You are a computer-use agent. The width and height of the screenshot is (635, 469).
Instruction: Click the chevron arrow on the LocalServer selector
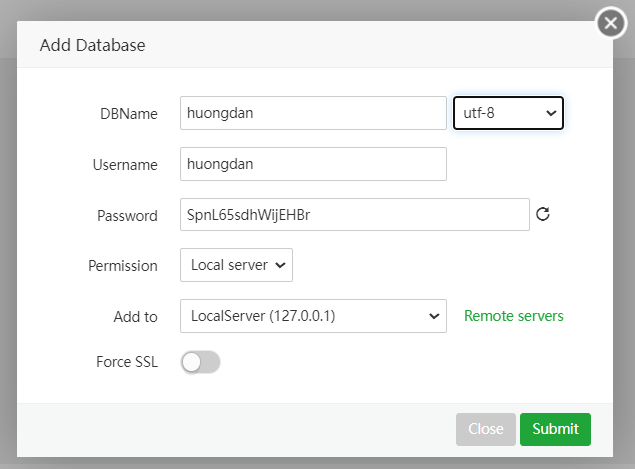(434, 316)
